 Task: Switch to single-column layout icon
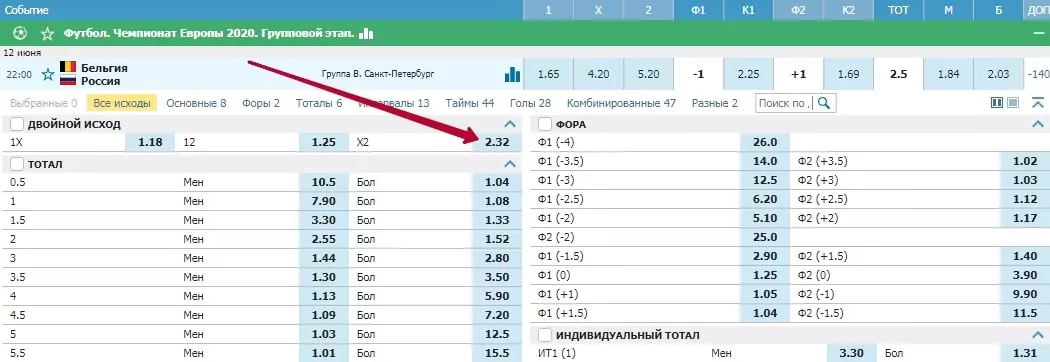tap(1013, 103)
